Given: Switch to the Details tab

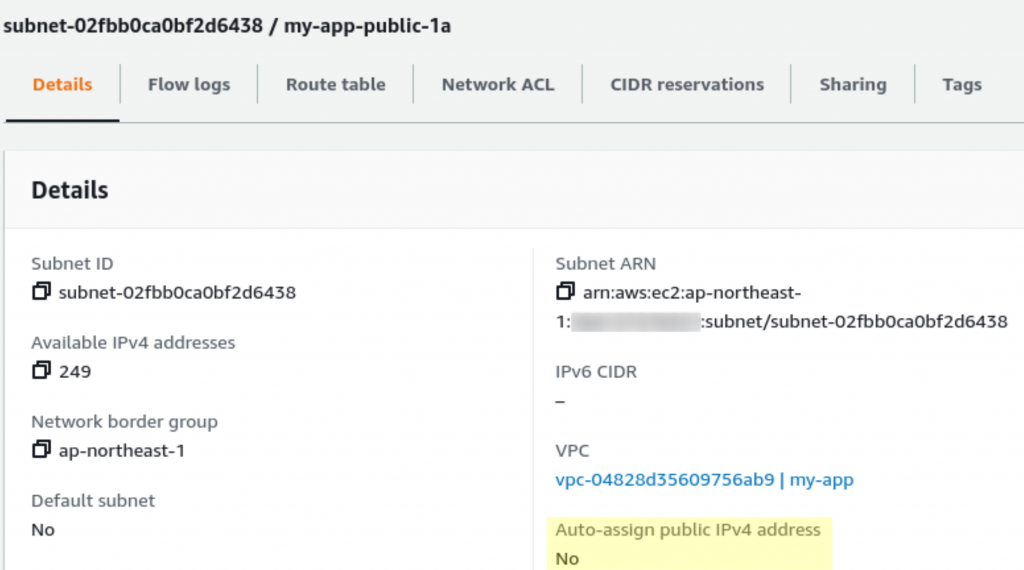Looking at the screenshot, I should [x=62, y=85].
